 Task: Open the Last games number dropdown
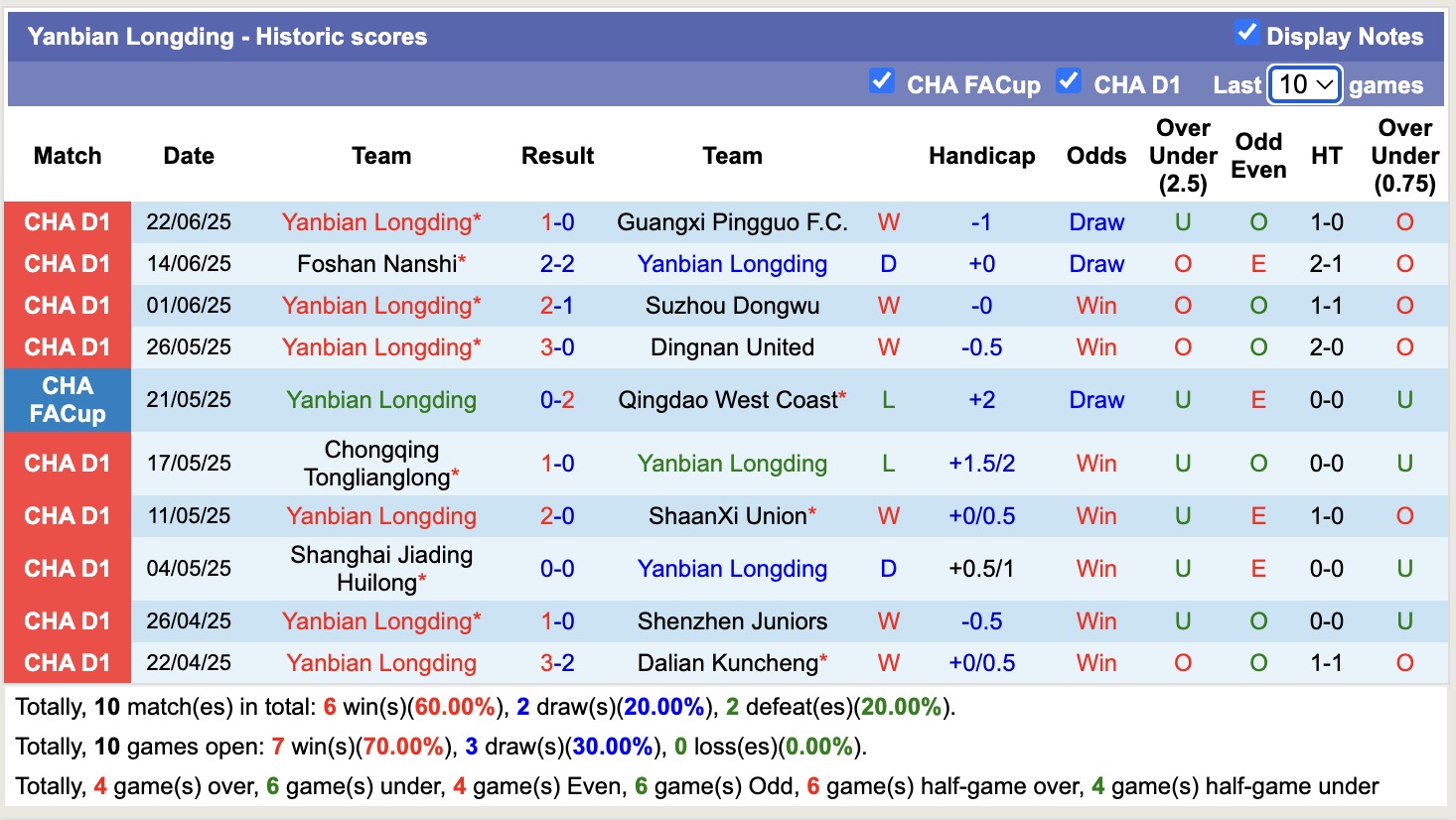(x=1304, y=85)
